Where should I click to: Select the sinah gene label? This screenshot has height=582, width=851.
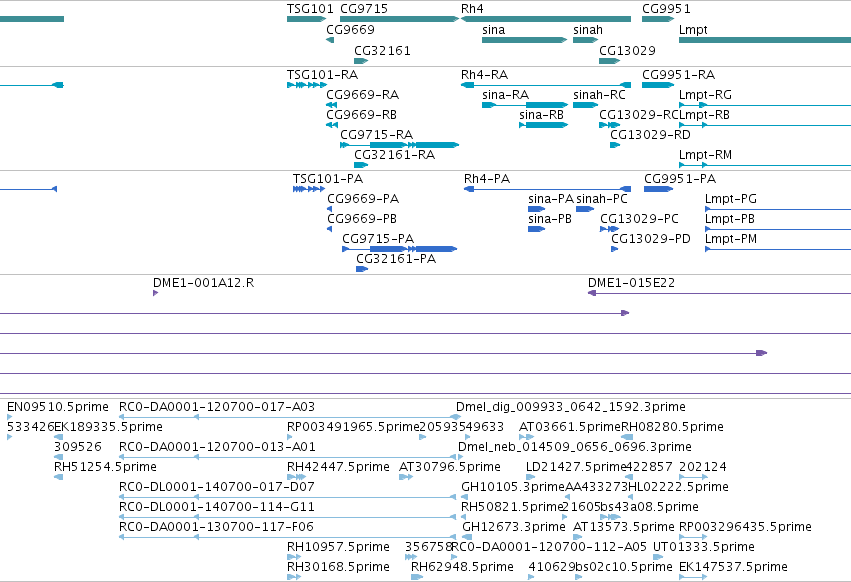tap(588, 30)
